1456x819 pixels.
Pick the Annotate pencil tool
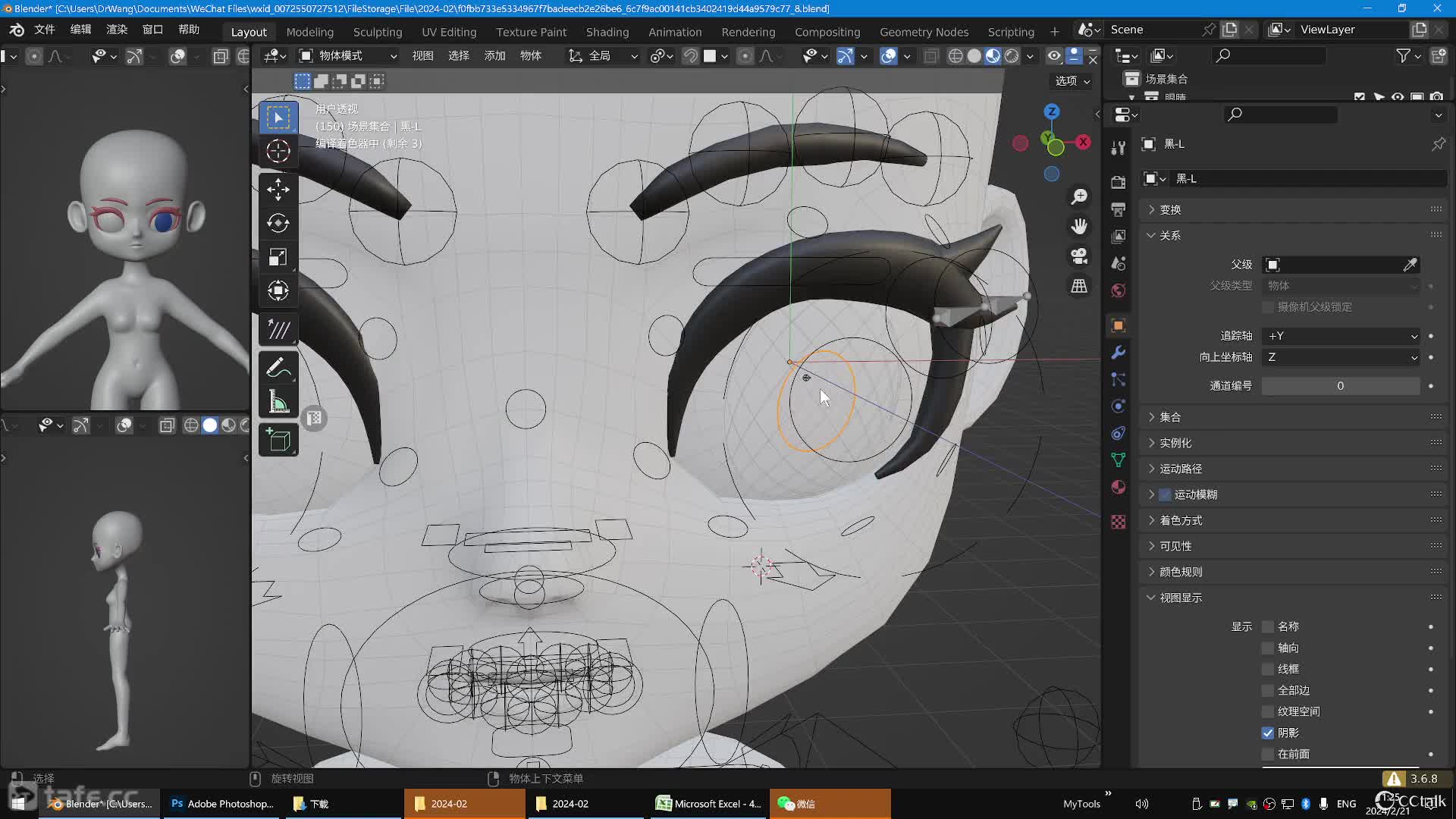pyautogui.click(x=278, y=368)
